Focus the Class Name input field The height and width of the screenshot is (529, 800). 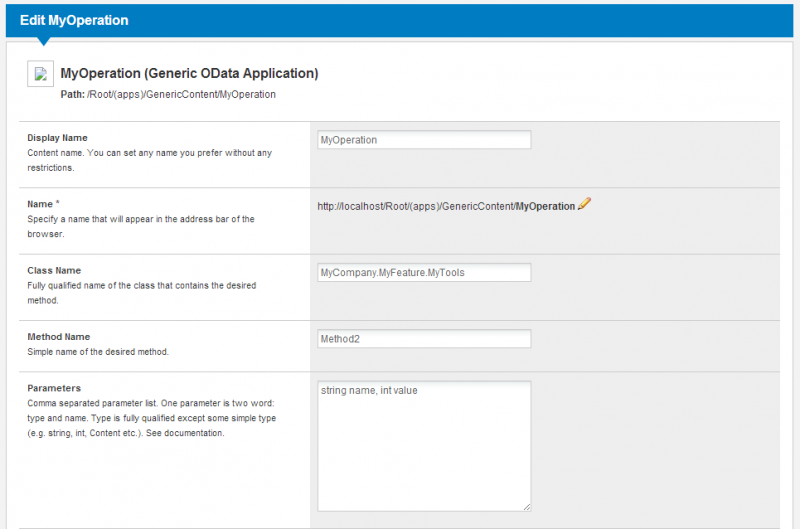pyautogui.click(x=424, y=272)
